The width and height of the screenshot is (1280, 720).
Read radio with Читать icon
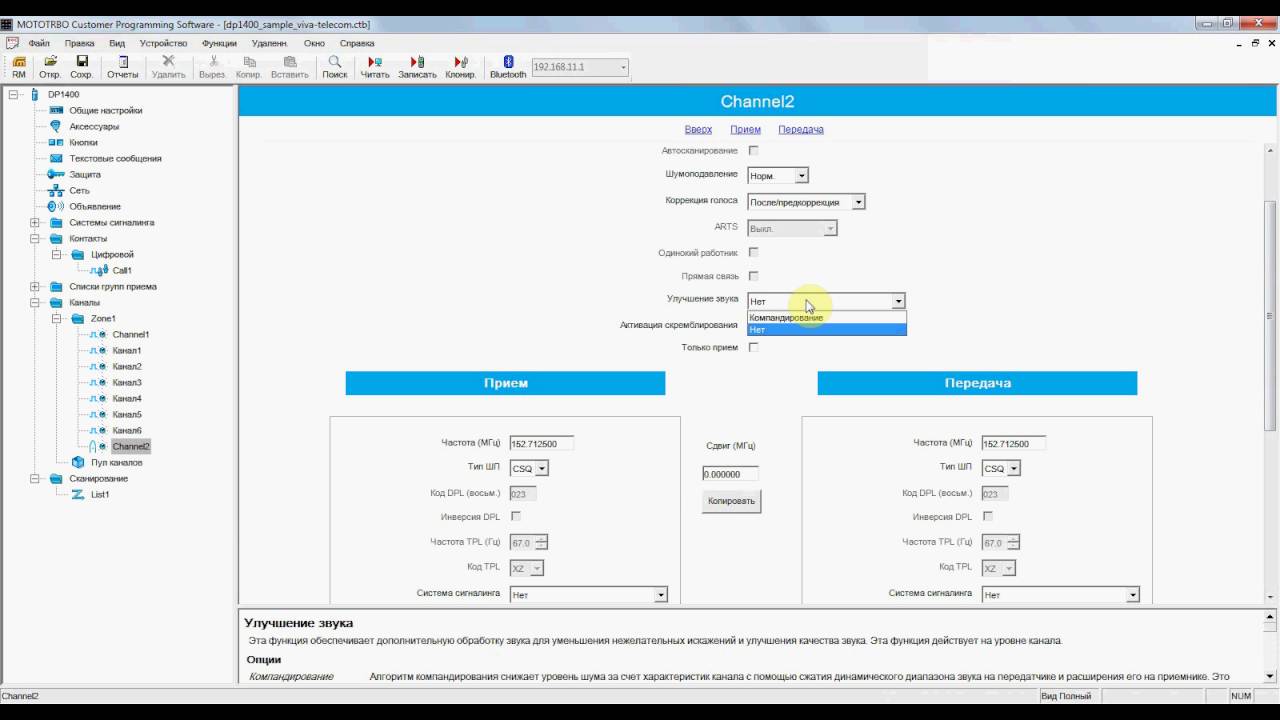pos(375,67)
